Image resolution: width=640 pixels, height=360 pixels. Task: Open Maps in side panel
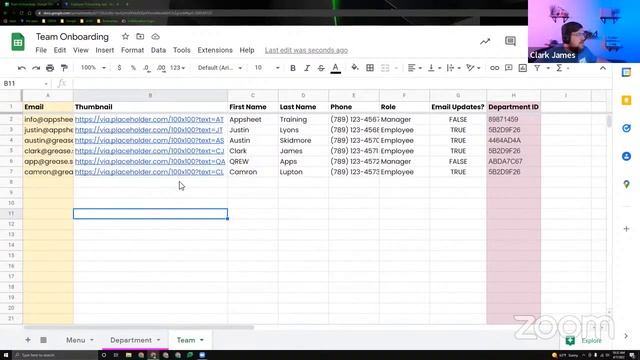coord(626,184)
